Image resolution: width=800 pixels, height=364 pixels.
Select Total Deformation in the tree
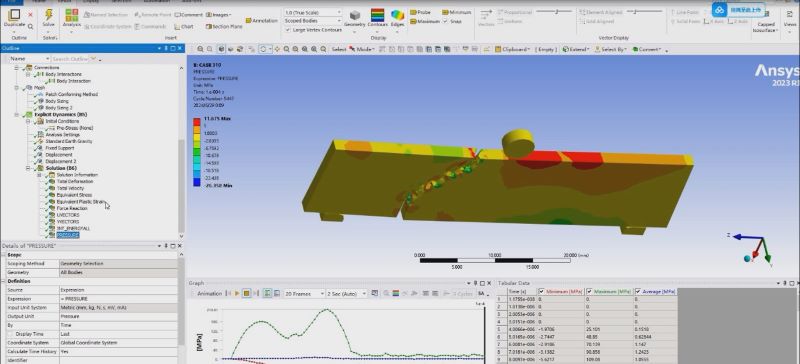point(75,181)
